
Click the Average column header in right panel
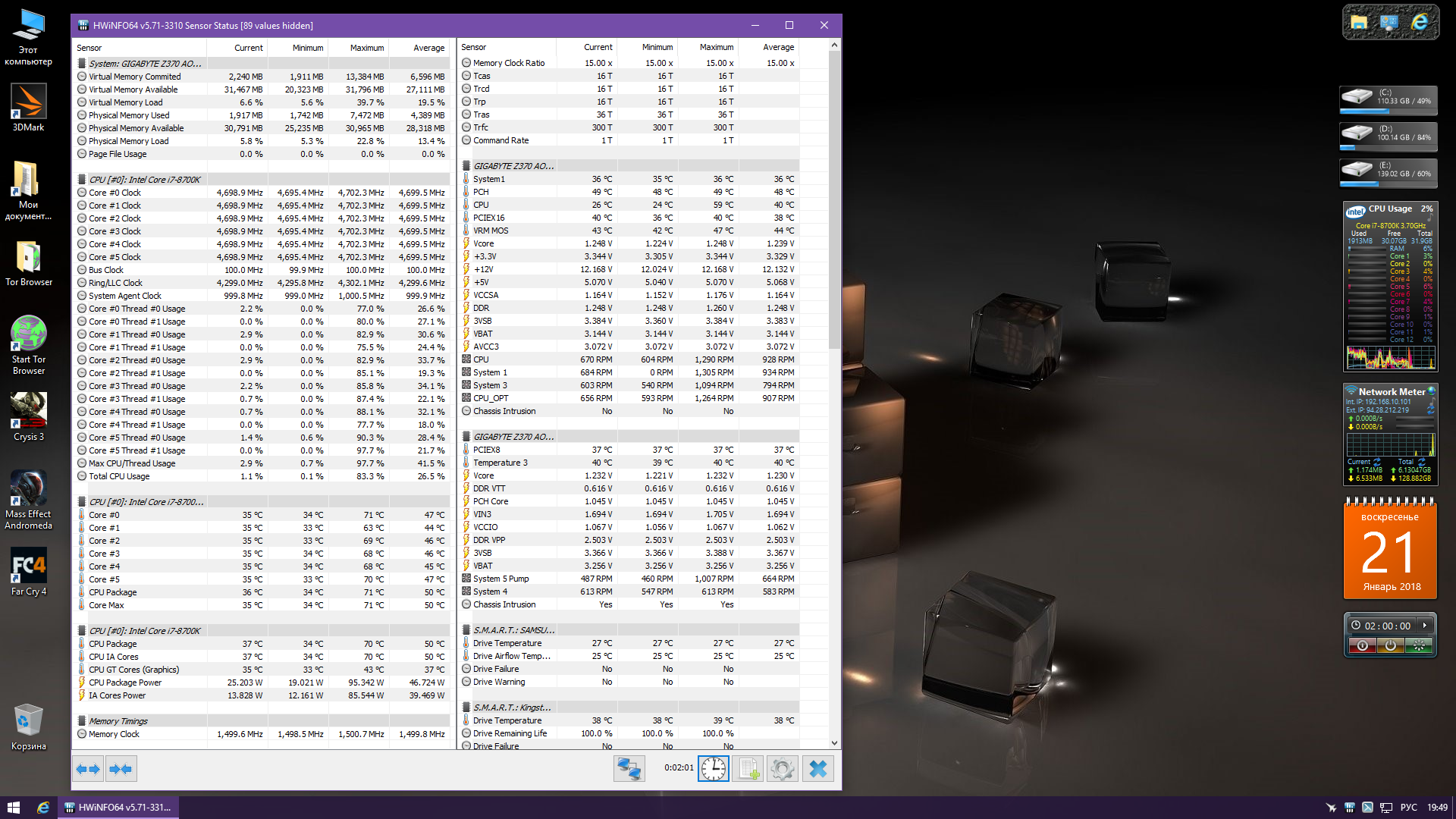pos(778,47)
